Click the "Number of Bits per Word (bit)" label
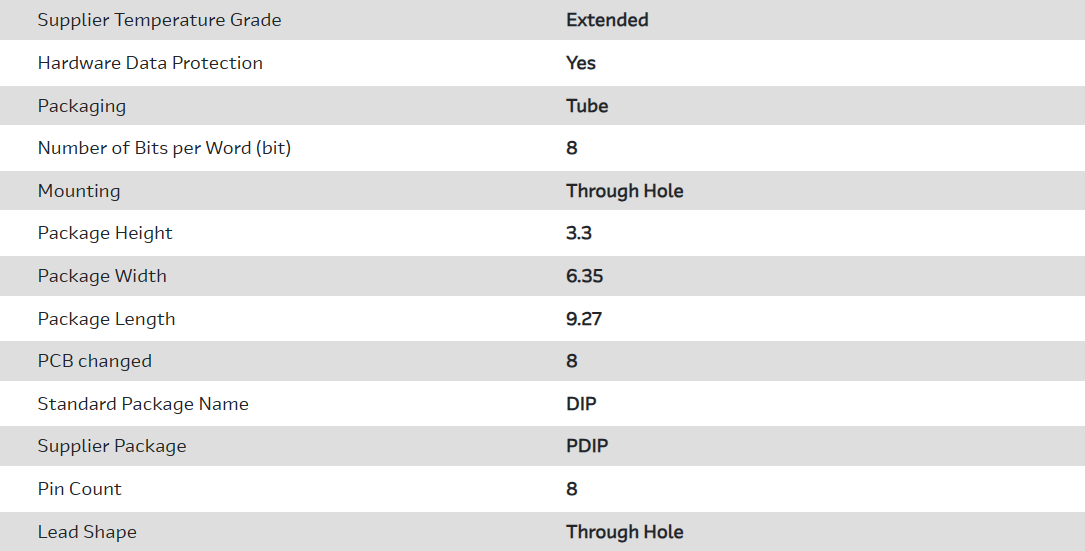Viewport: 1085px width, 551px height. coord(164,148)
